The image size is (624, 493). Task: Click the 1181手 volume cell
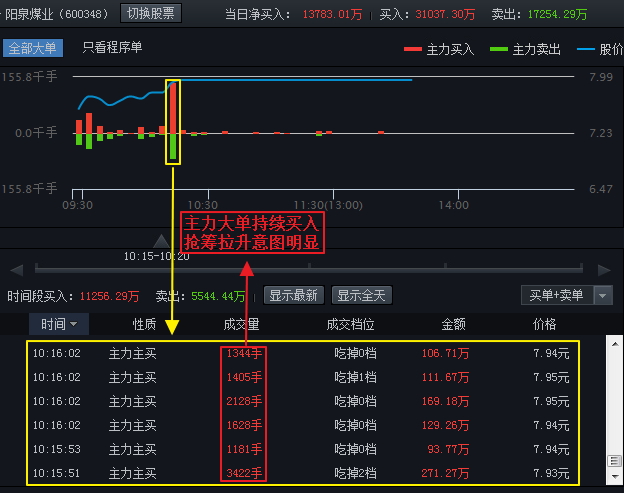[x=244, y=449]
